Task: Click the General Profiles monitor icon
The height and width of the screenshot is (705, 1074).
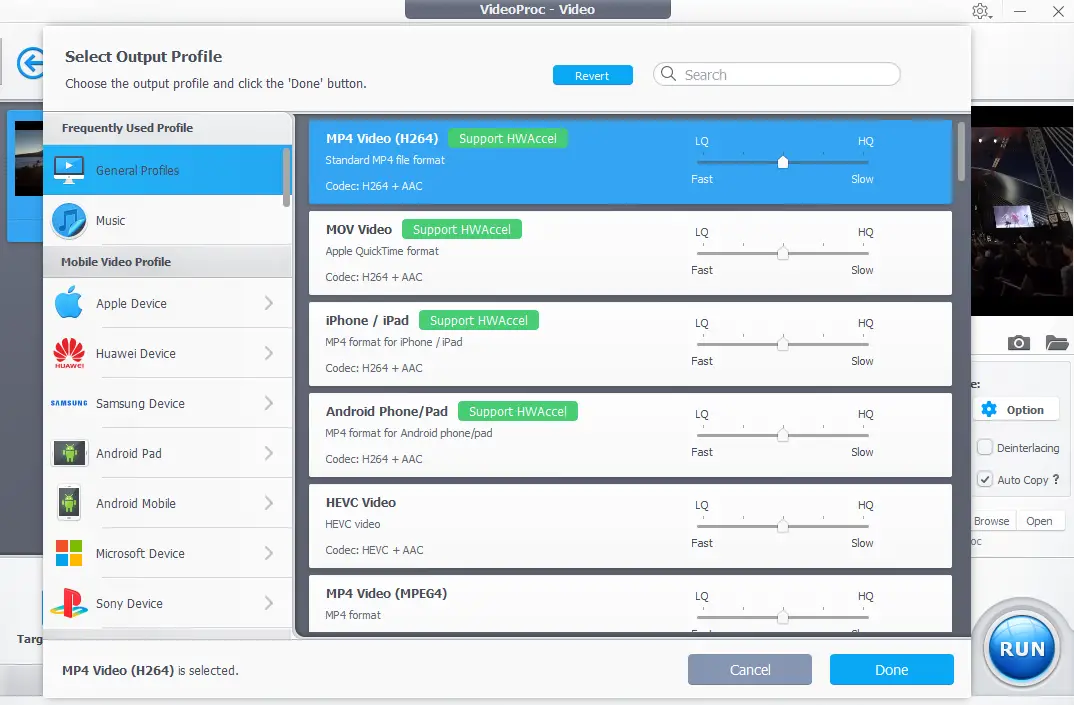Action: point(69,170)
